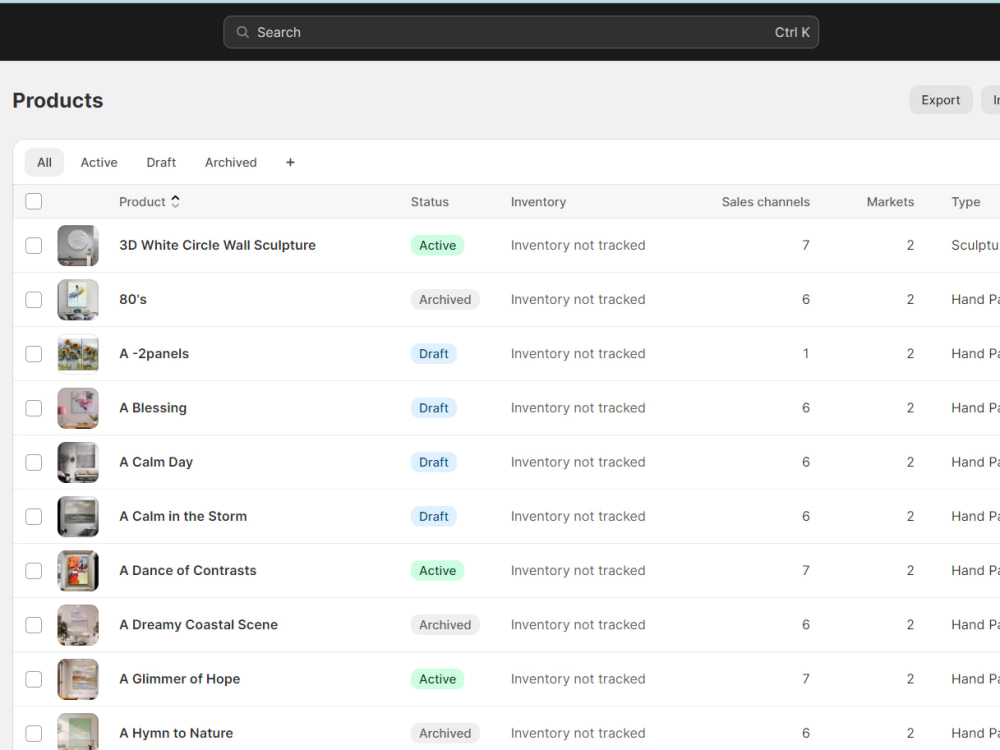The width and height of the screenshot is (1000, 750).
Task: Click the Markets column header
Action: [890, 202]
